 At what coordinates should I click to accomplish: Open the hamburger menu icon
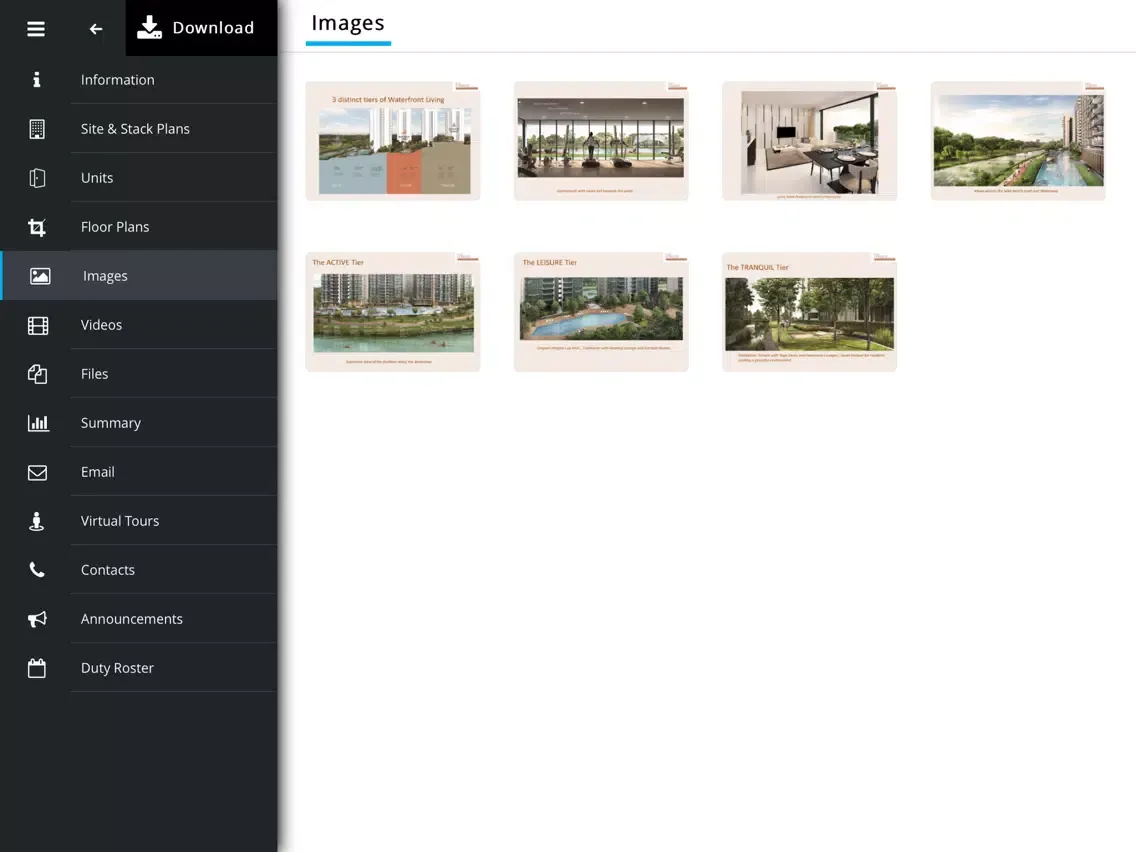[x=36, y=29]
